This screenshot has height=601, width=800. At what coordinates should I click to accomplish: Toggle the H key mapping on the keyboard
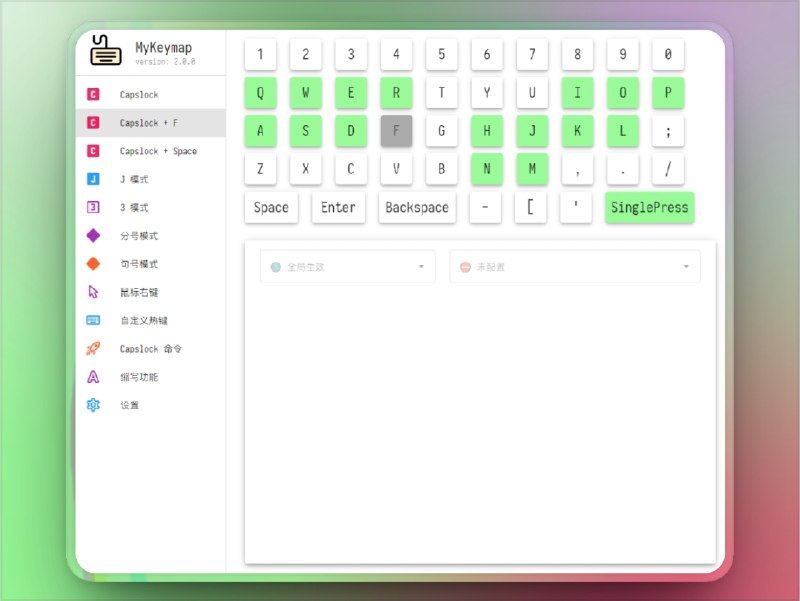tap(487, 131)
